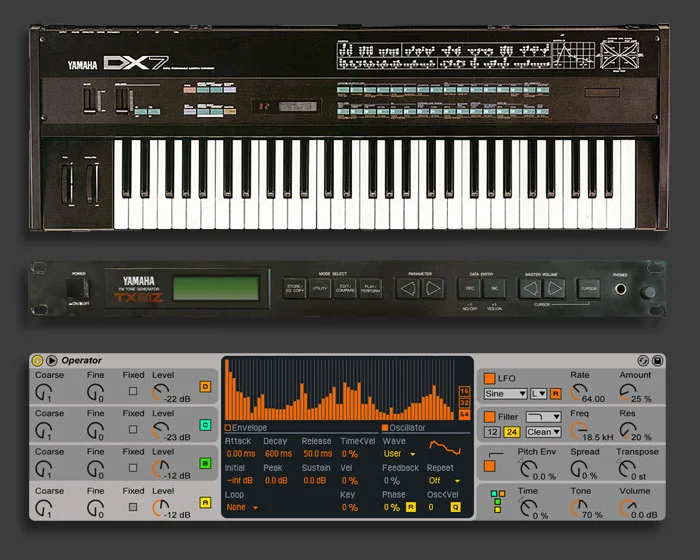Click the Phase retrigger R button
Viewport: 700px width, 560px height.
point(411,507)
